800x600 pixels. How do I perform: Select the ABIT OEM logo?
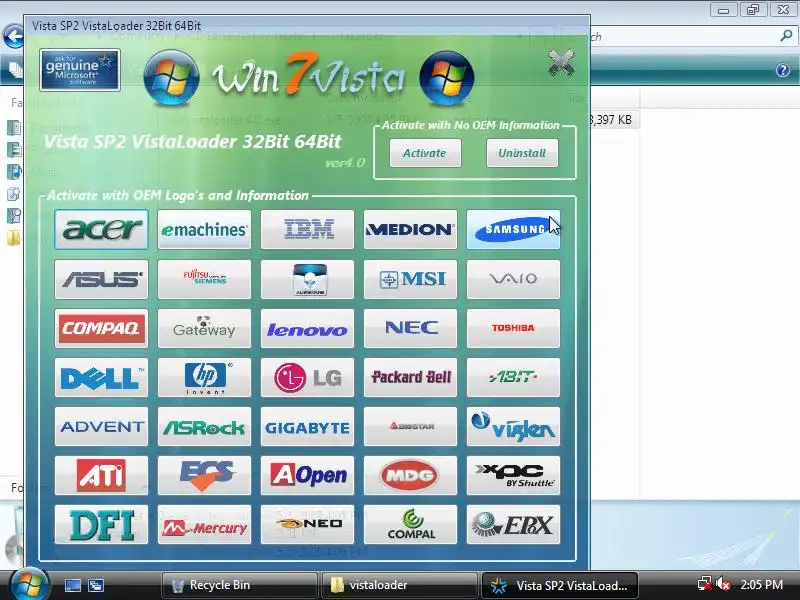513,377
